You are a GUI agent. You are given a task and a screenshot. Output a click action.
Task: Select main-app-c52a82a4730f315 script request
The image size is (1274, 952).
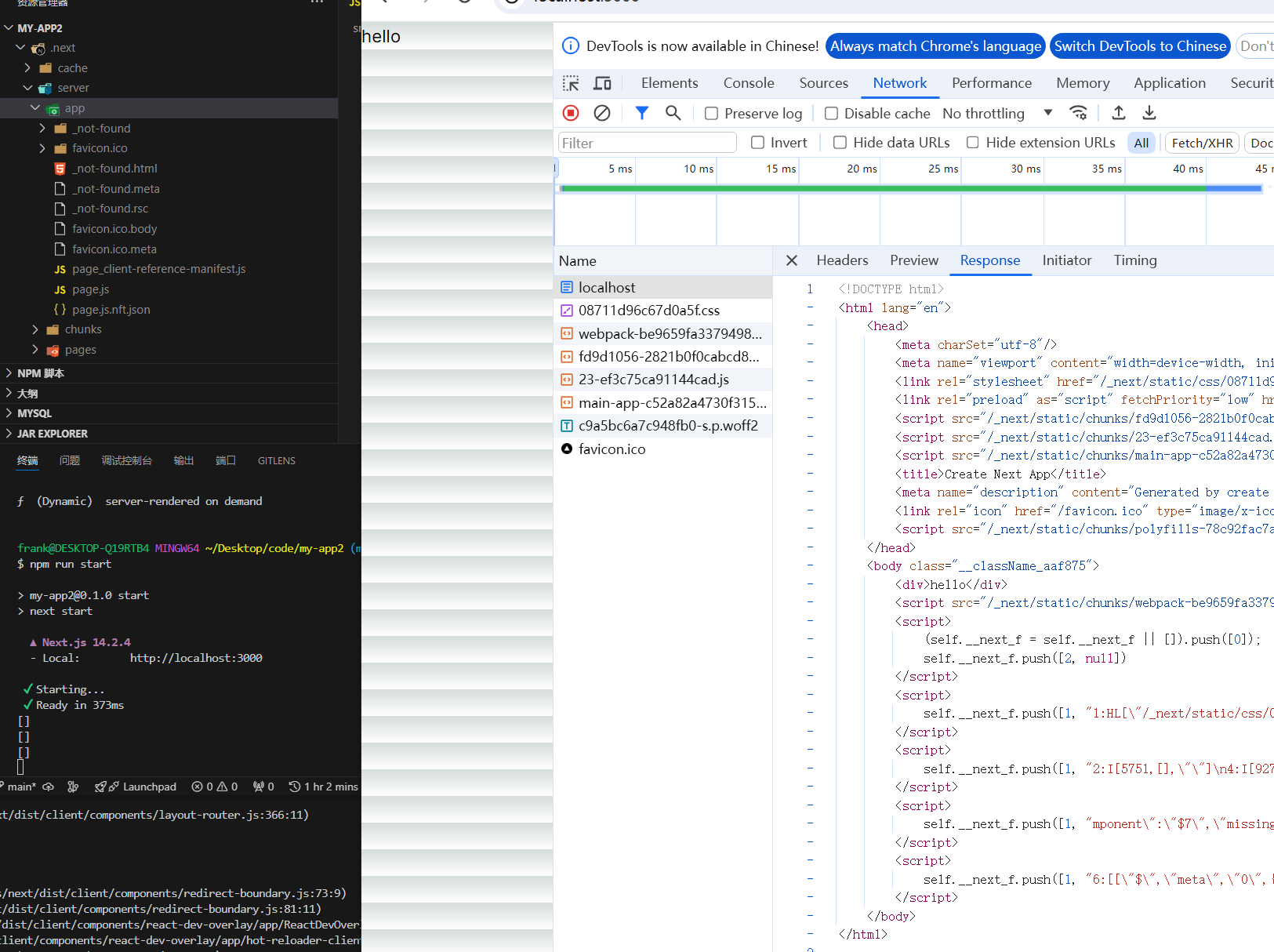point(663,402)
